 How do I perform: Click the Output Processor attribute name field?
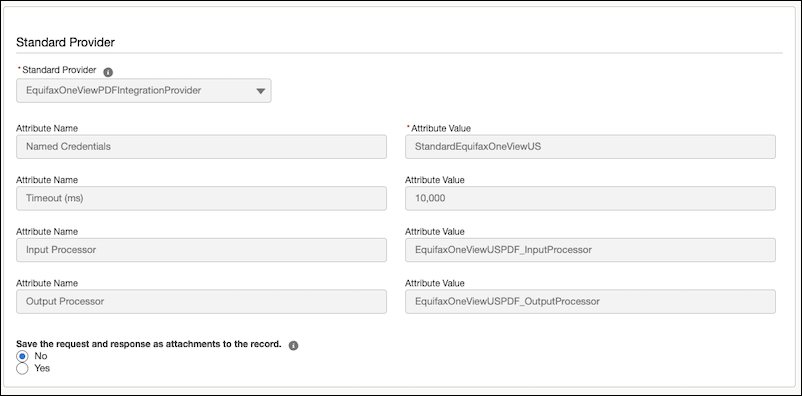pos(202,302)
